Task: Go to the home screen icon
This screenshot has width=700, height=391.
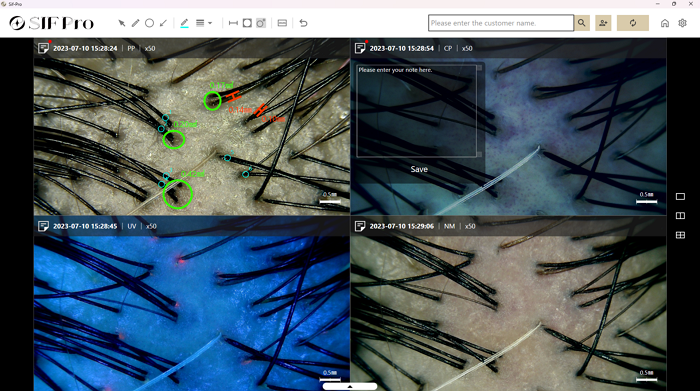Action: (x=665, y=23)
